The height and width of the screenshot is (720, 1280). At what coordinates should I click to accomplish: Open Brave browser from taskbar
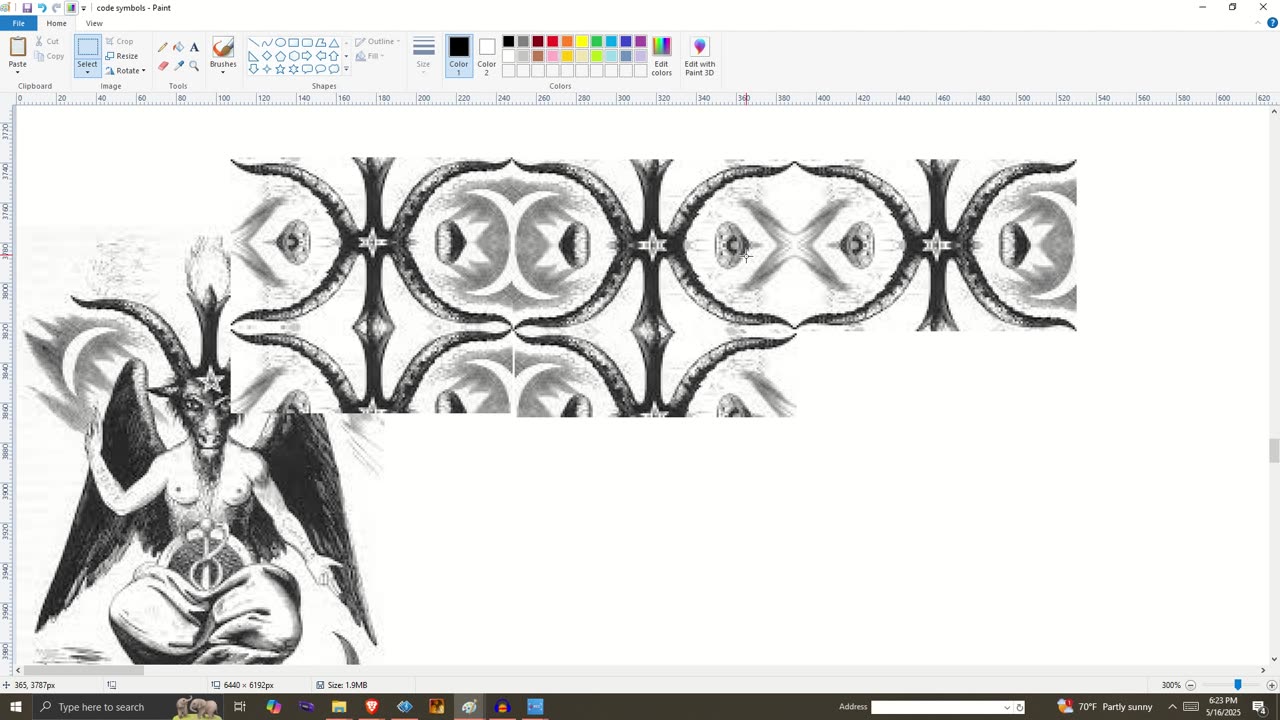[372, 707]
